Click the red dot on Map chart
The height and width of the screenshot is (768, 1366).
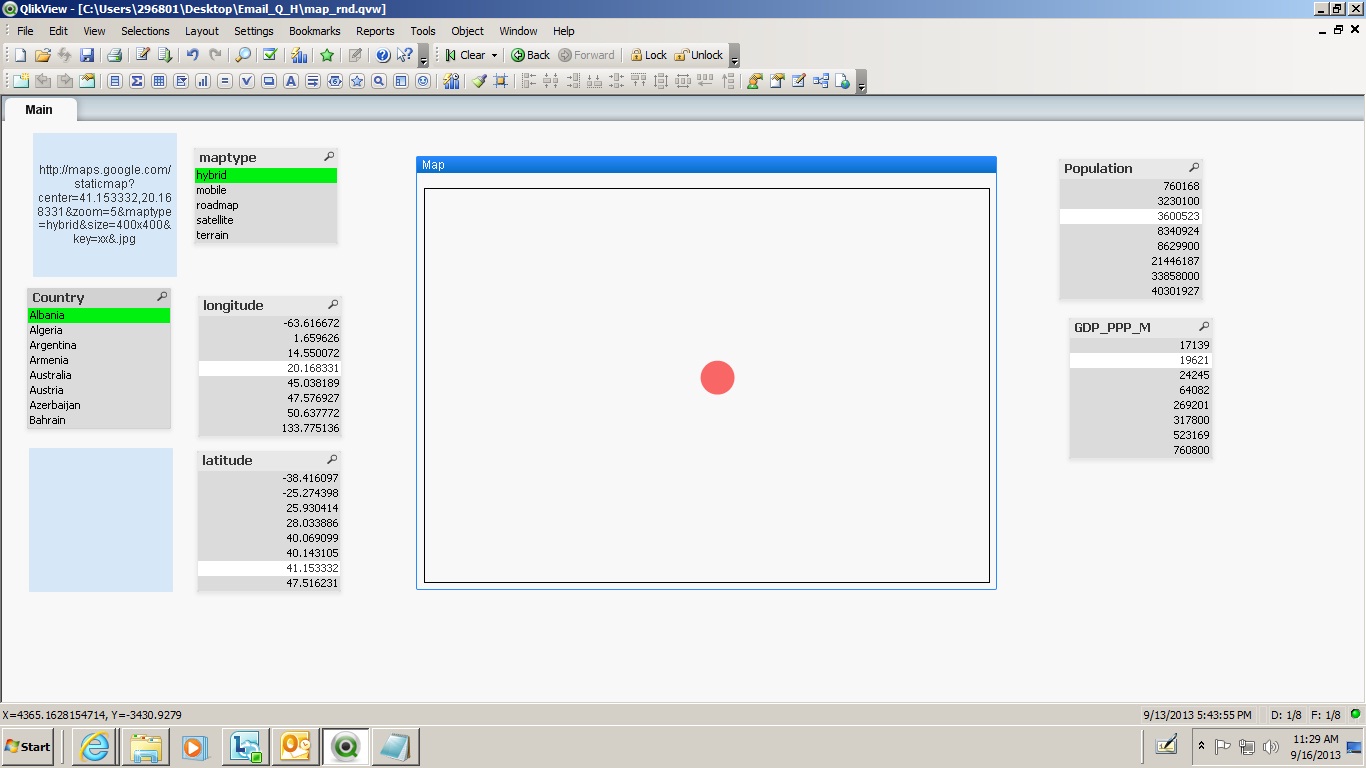pyautogui.click(x=717, y=378)
